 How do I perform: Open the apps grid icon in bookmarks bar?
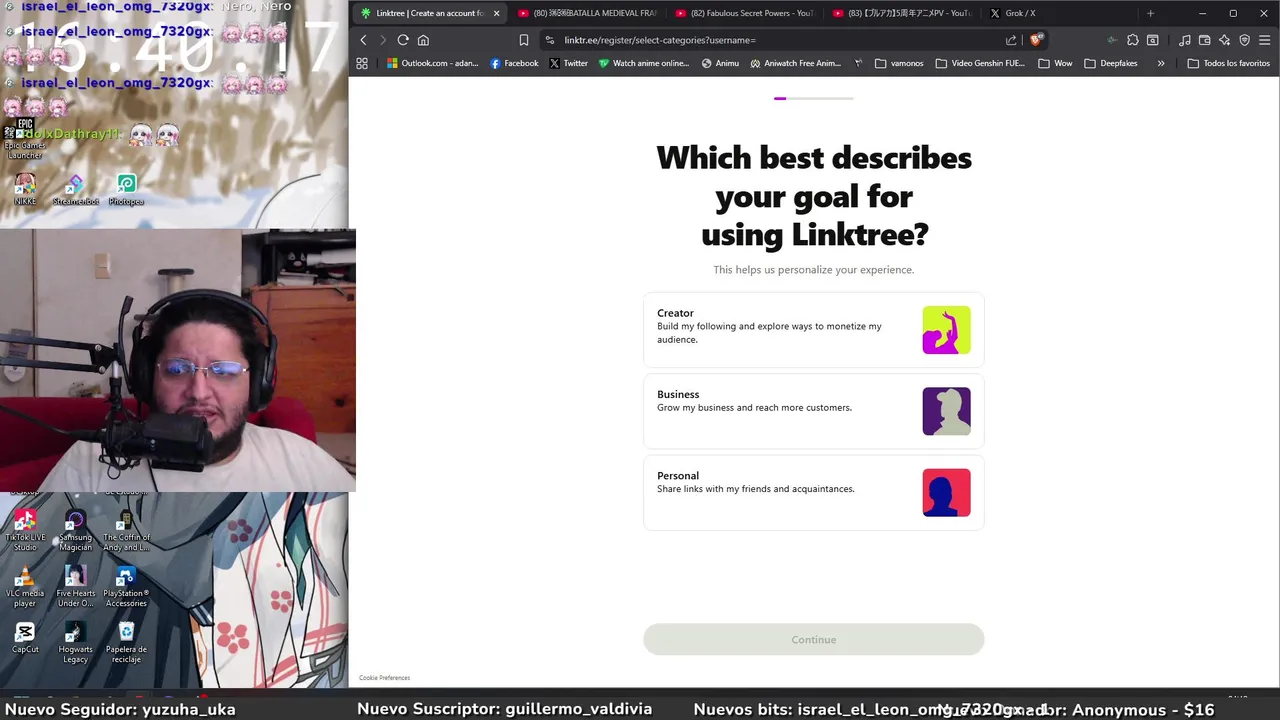point(362,63)
